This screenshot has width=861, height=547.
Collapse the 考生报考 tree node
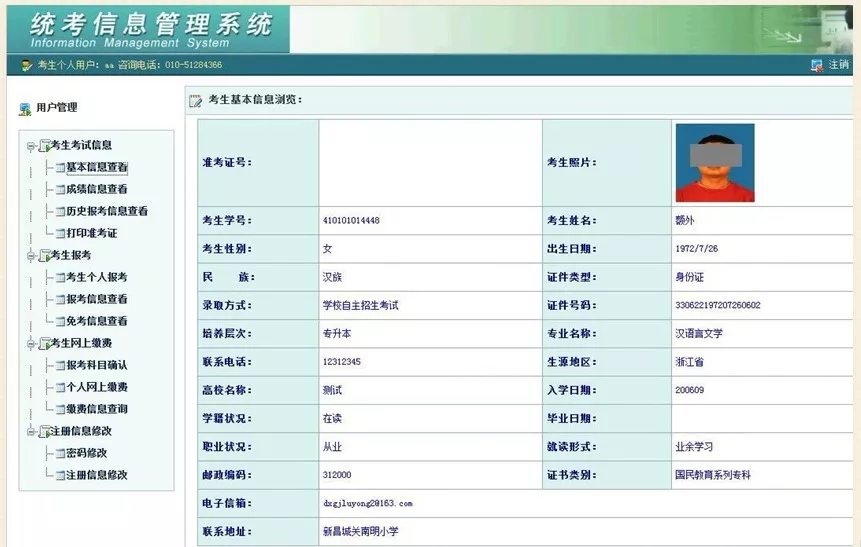pyautogui.click(x=31, y=256)
